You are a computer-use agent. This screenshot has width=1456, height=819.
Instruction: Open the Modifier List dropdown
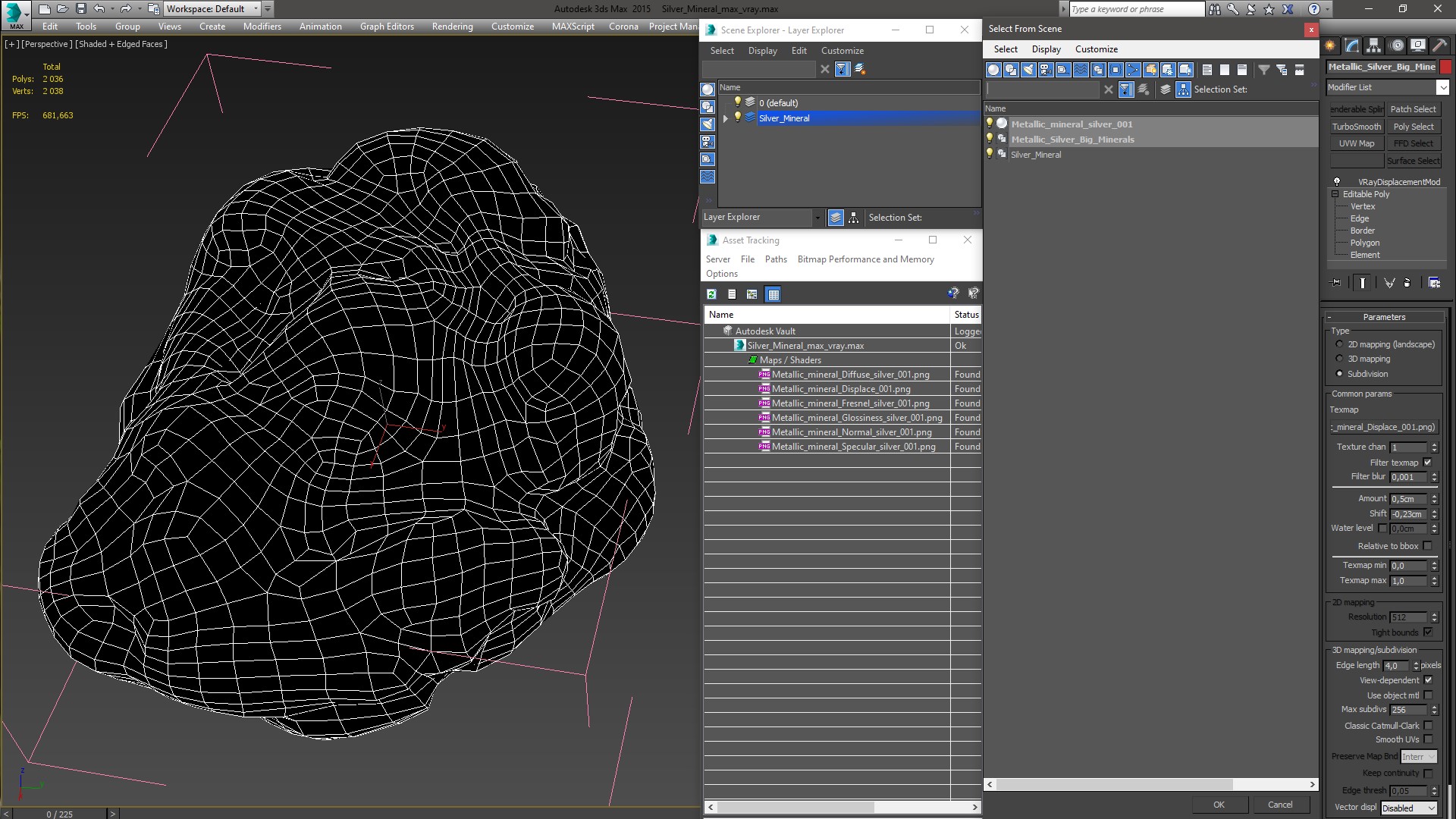[1442, 87]
